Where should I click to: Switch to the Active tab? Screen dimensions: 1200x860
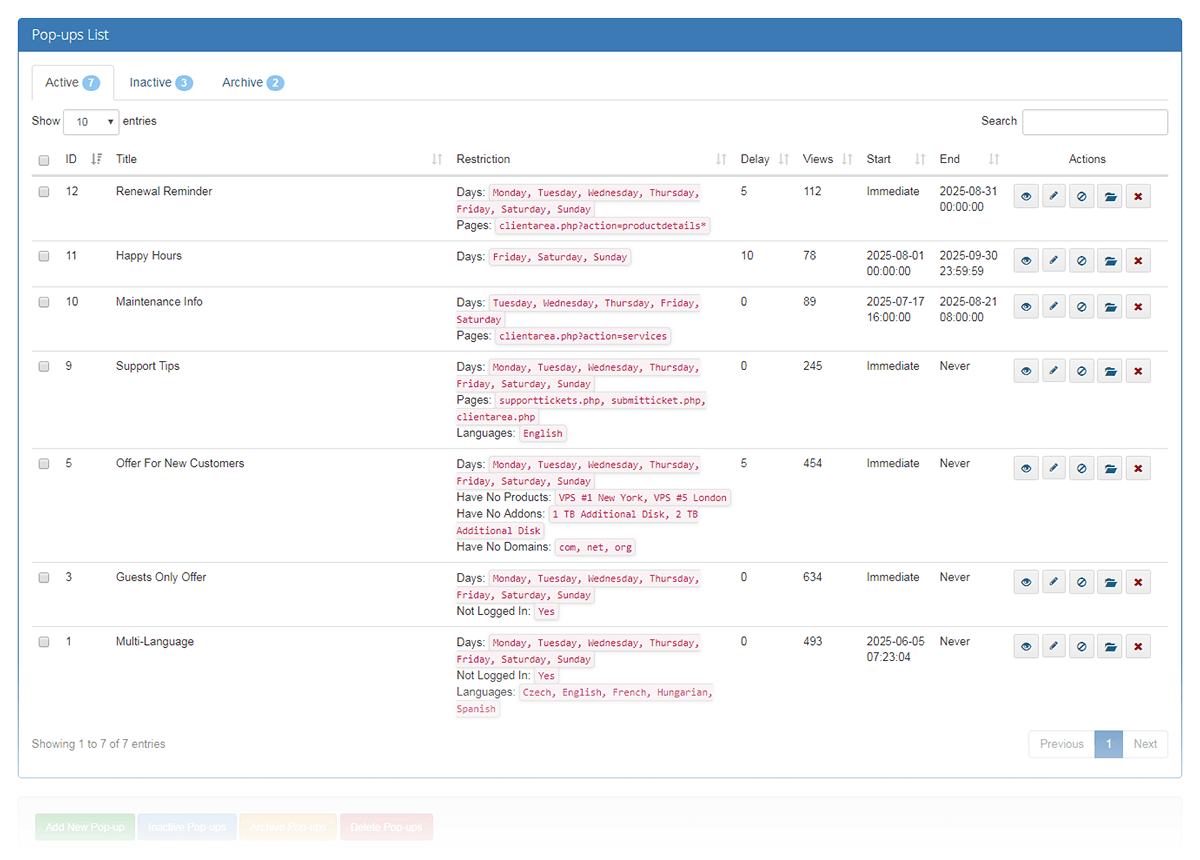[72, 83]
